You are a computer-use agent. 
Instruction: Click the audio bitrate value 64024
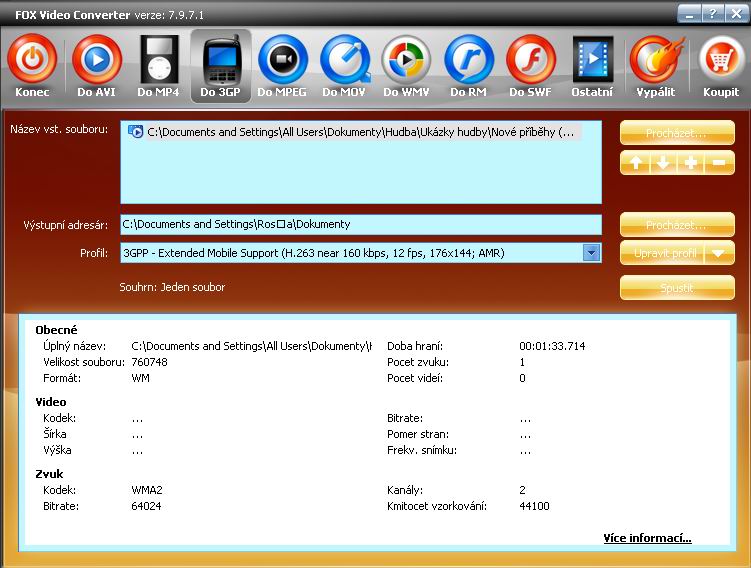(146, 506)
